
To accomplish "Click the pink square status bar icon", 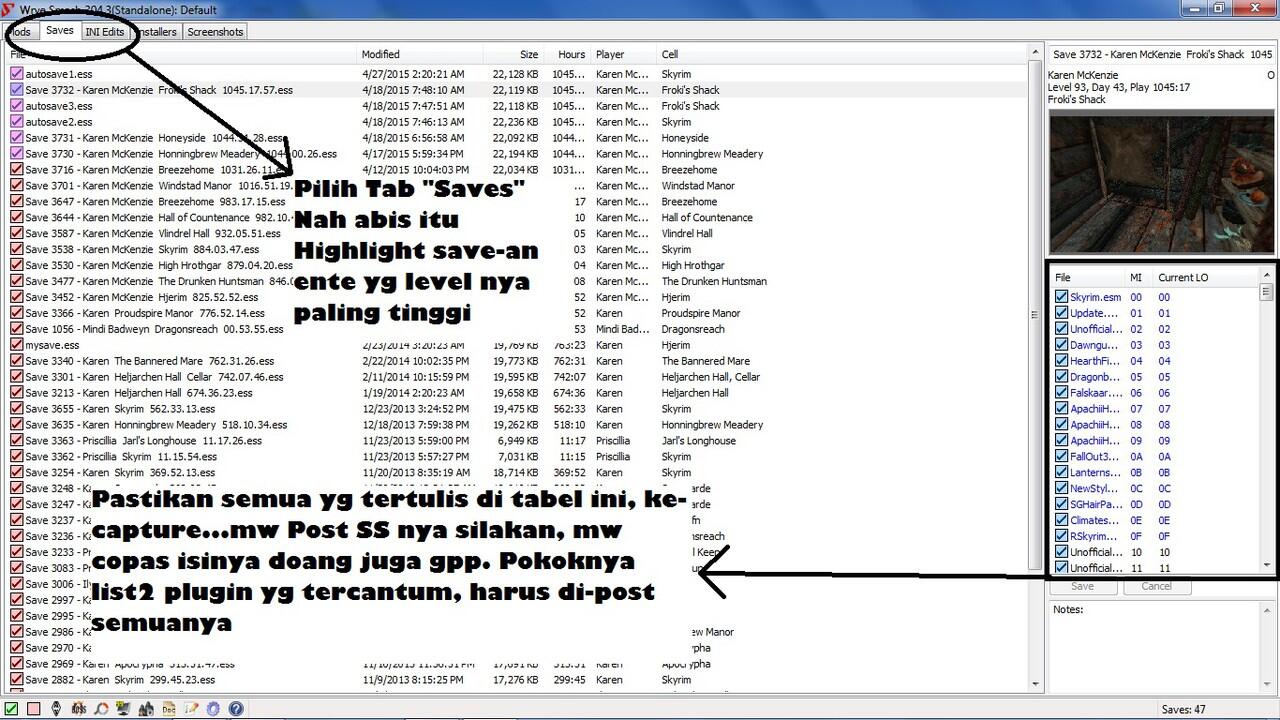I will click(x=33, y=709).
